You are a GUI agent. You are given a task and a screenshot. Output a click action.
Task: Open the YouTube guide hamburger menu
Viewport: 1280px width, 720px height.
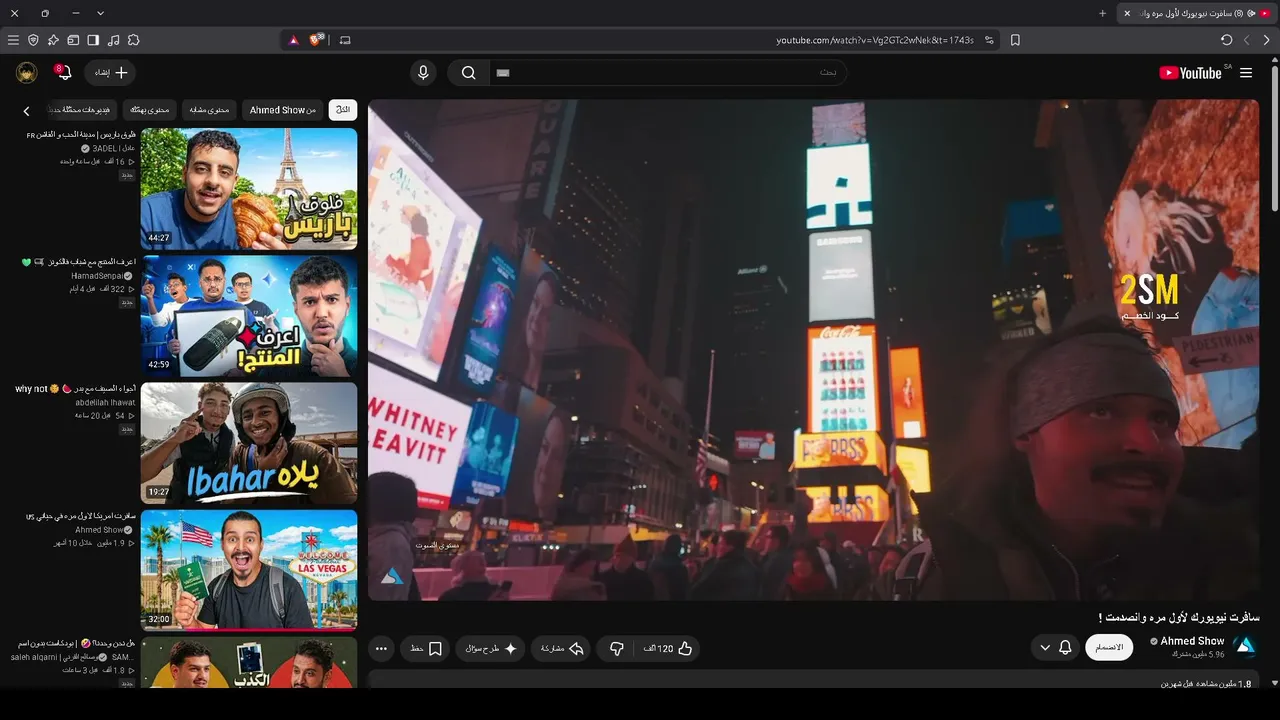1246,73
